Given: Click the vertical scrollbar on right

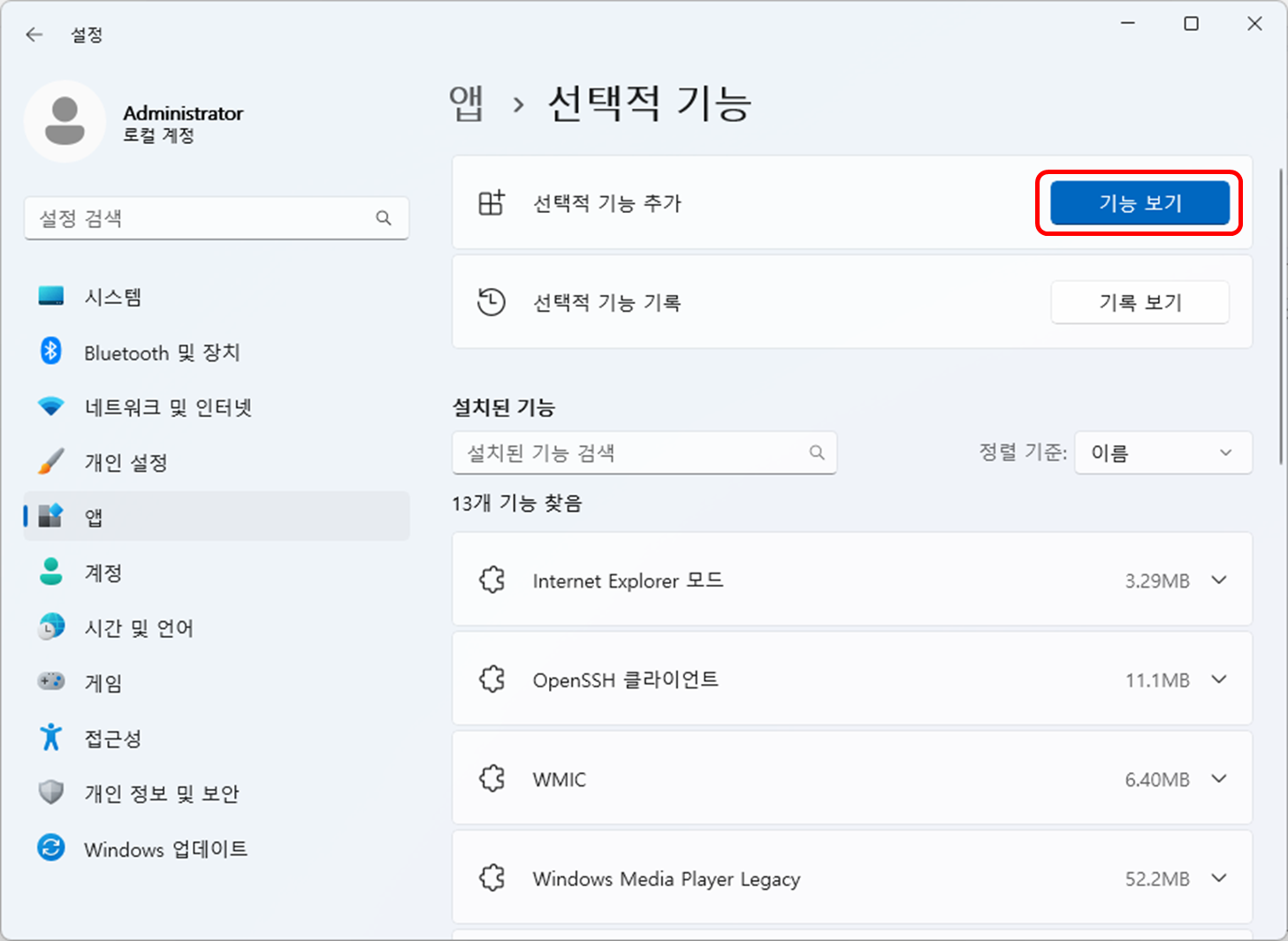Looking at the screenshot, I should [x=1281, y=316].
